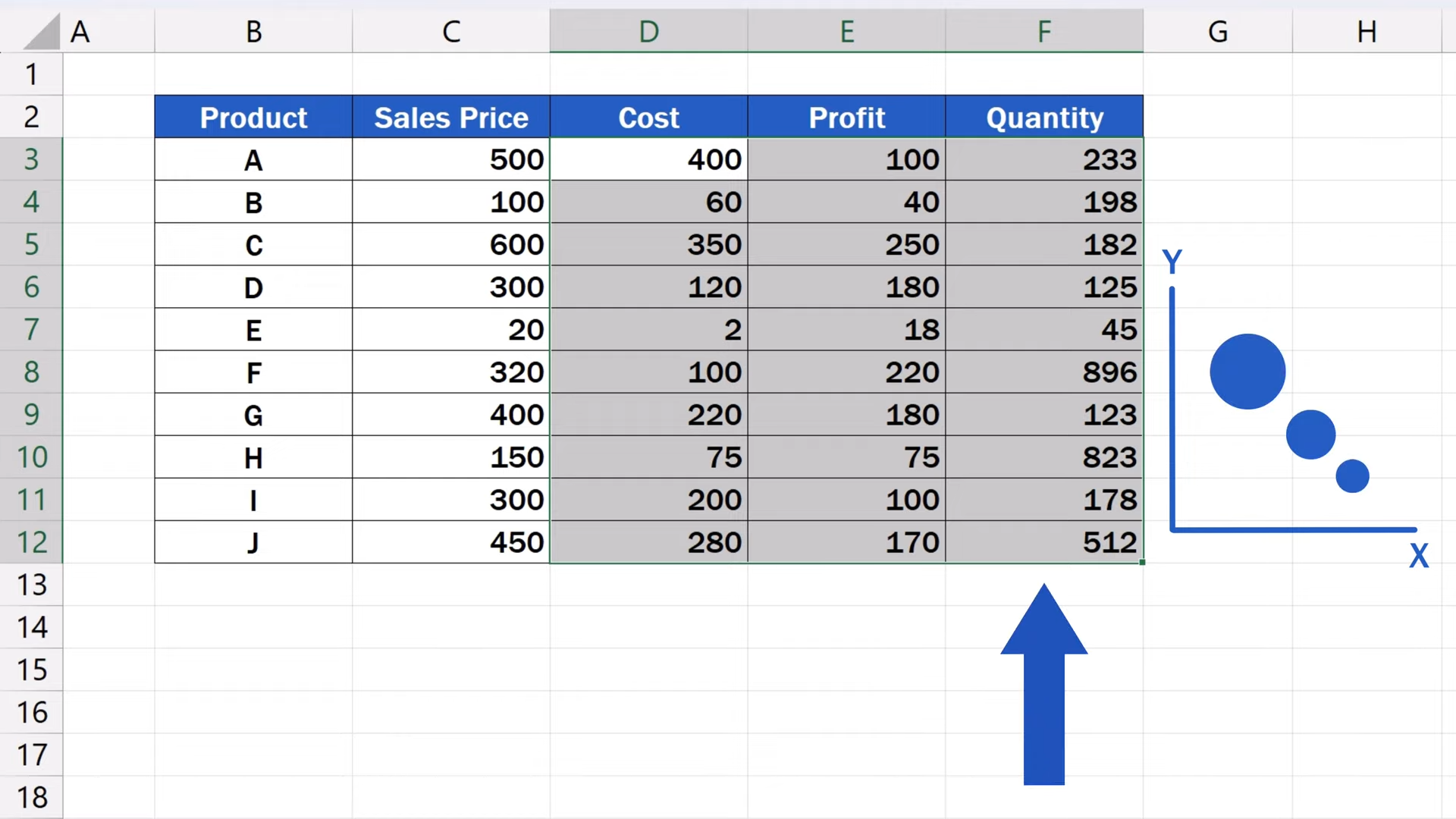This screenshot has width=1456, height=819.
Task: Select the cell containing product E
Action: coord(253,330)
